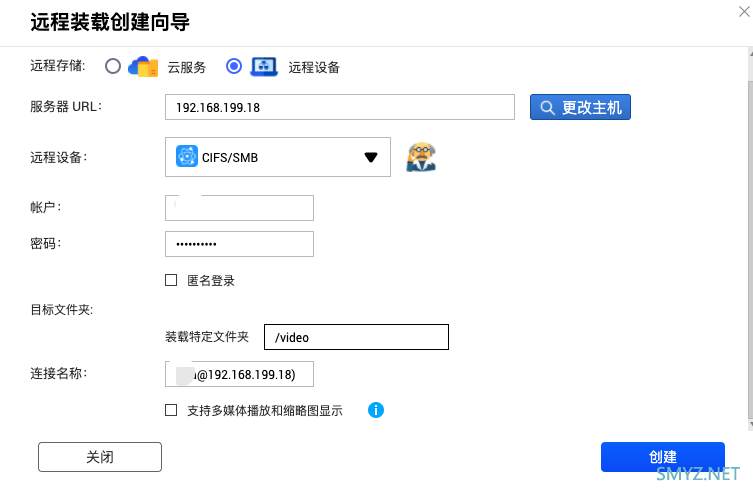Screen dimensions: 753x493
Task: Click the 装载特定文件夹 label
Action: (x=207, y=337)
